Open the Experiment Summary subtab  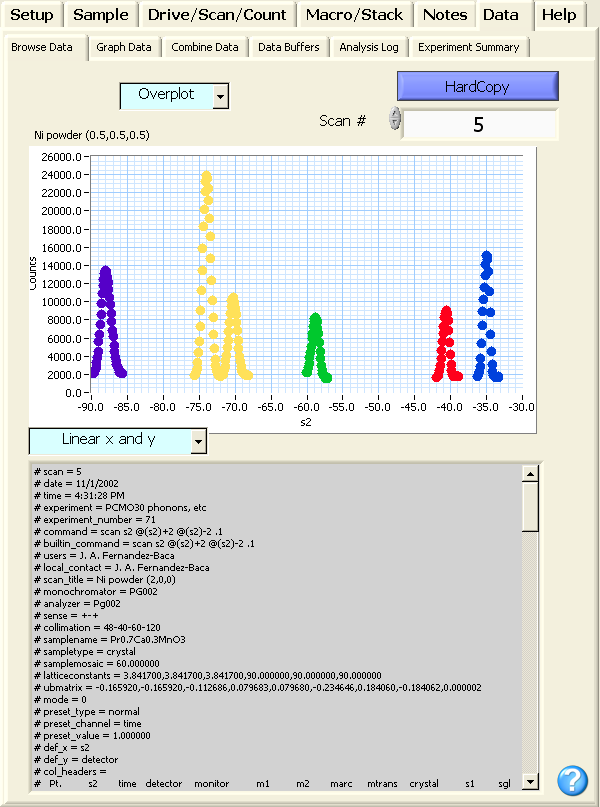[x=469, y=47]
